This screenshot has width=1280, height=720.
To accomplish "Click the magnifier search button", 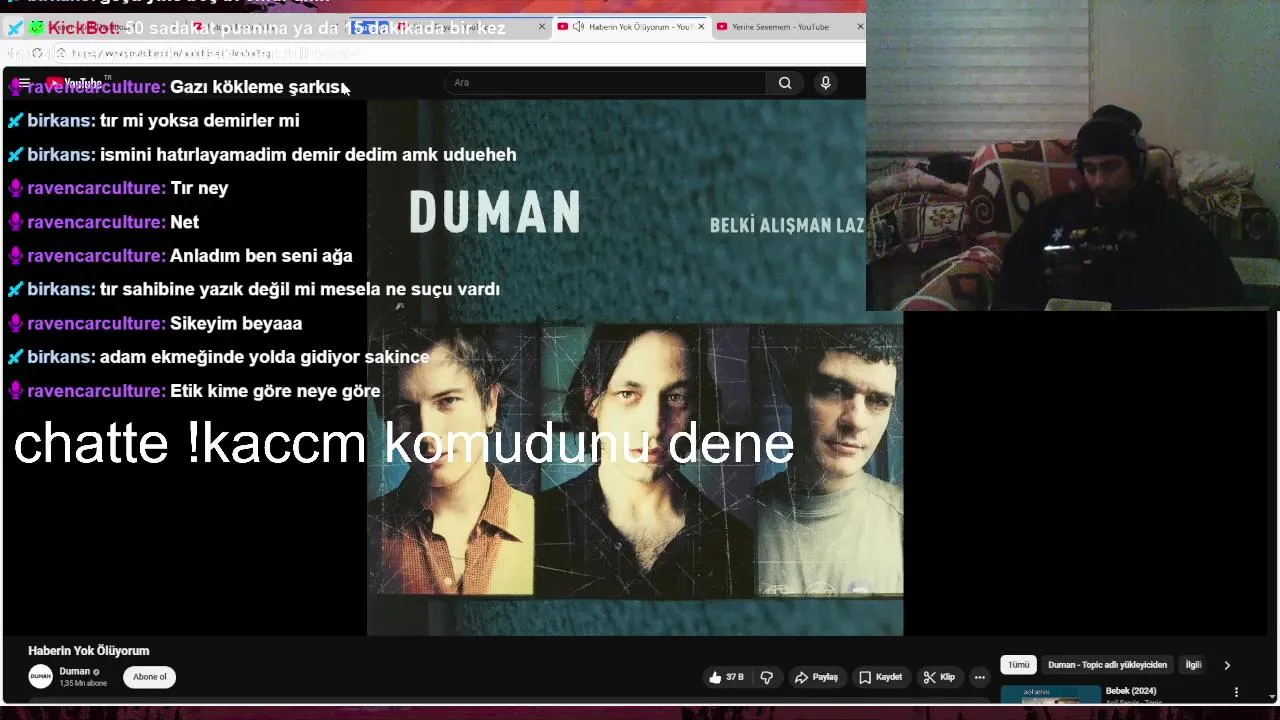I will click(785, 83).
